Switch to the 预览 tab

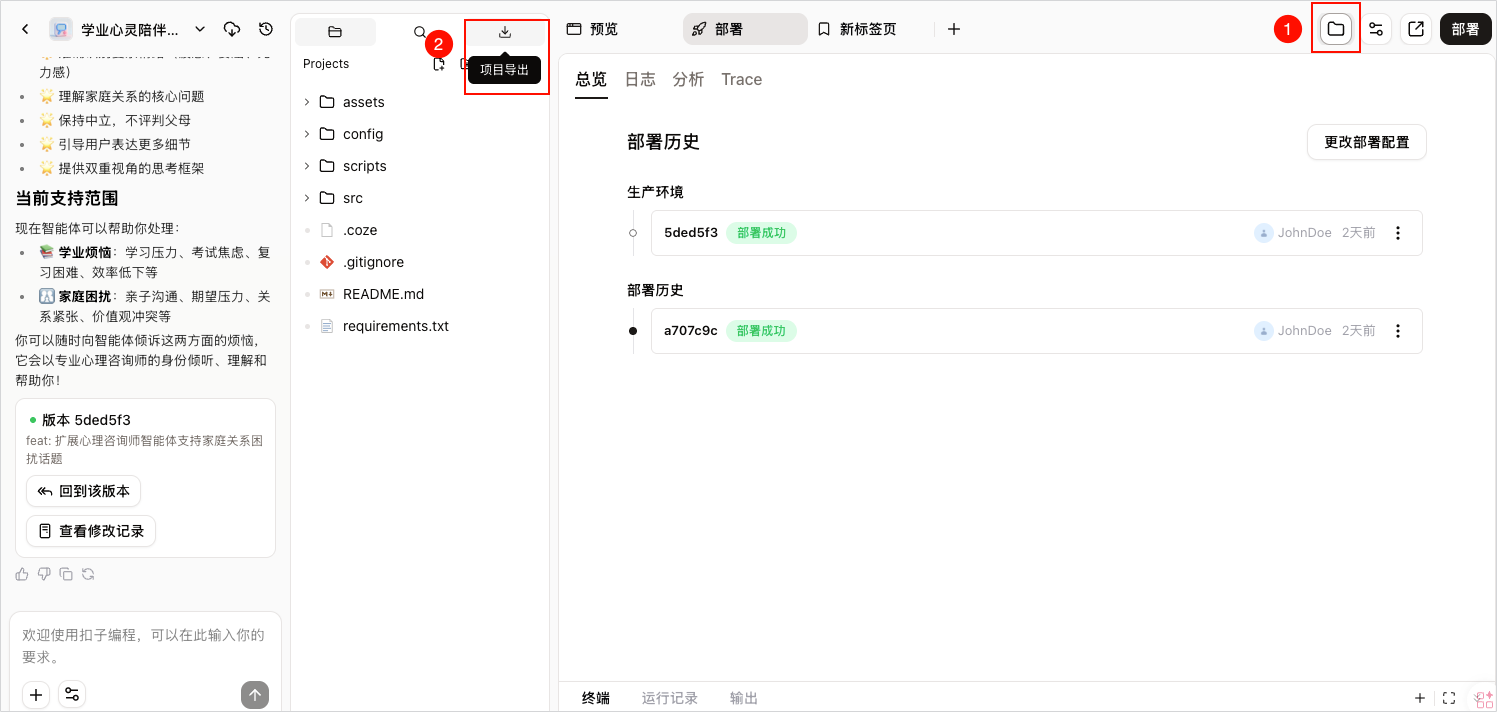point(592,30)
